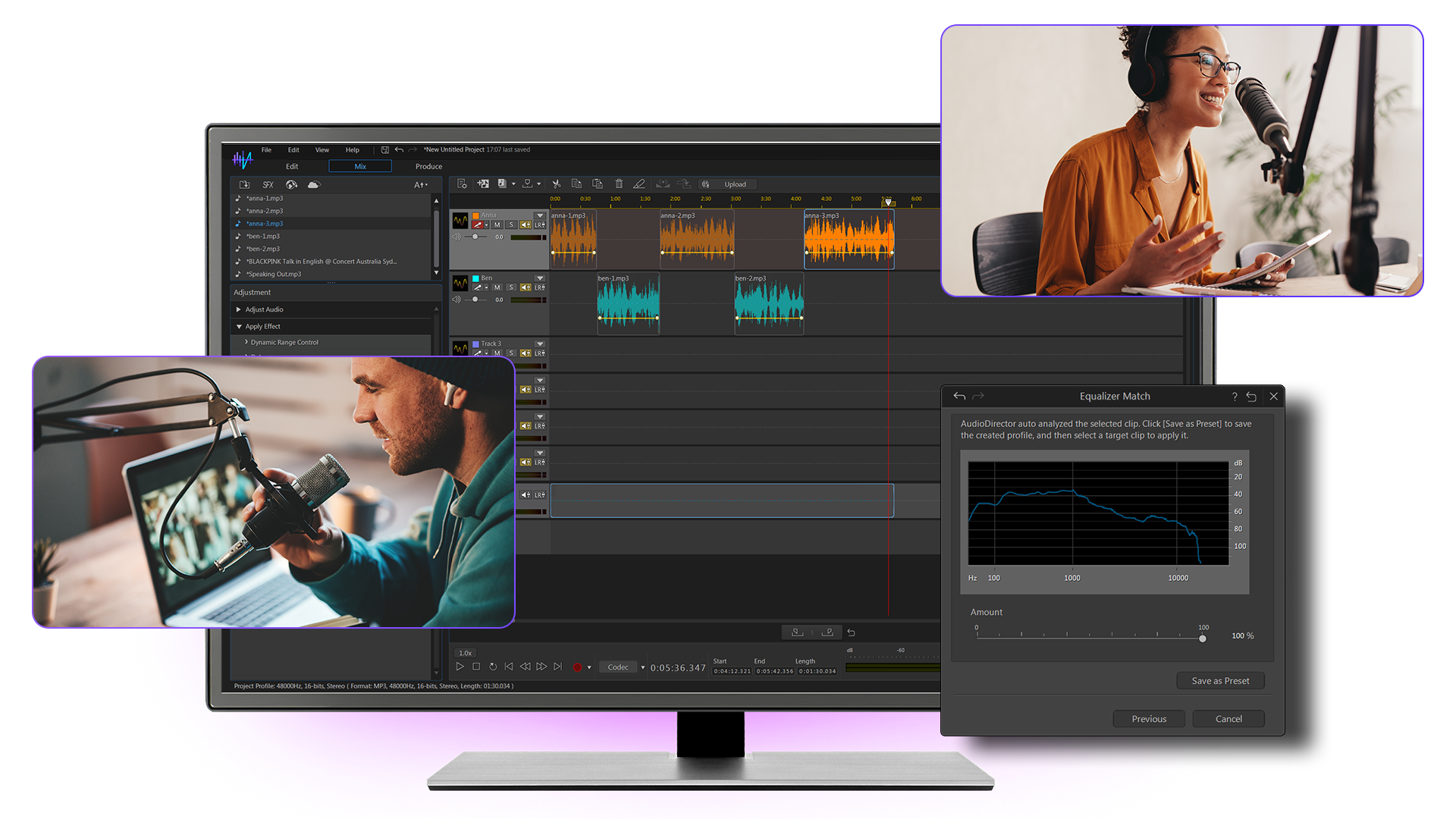
Task: Click the Upload button
Action: pos(728,184)
